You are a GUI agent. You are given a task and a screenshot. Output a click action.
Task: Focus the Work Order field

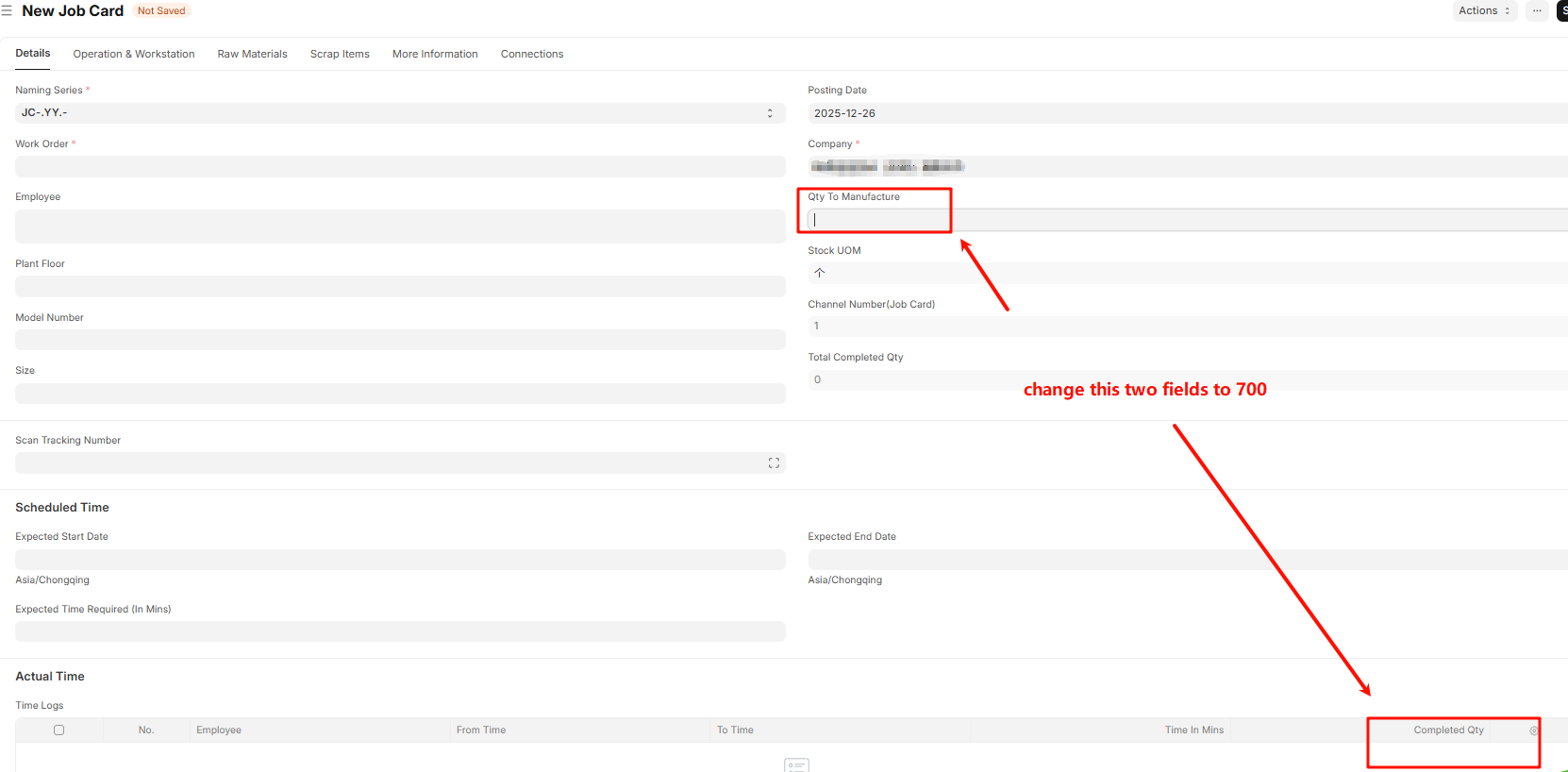(x=400, y=167)
